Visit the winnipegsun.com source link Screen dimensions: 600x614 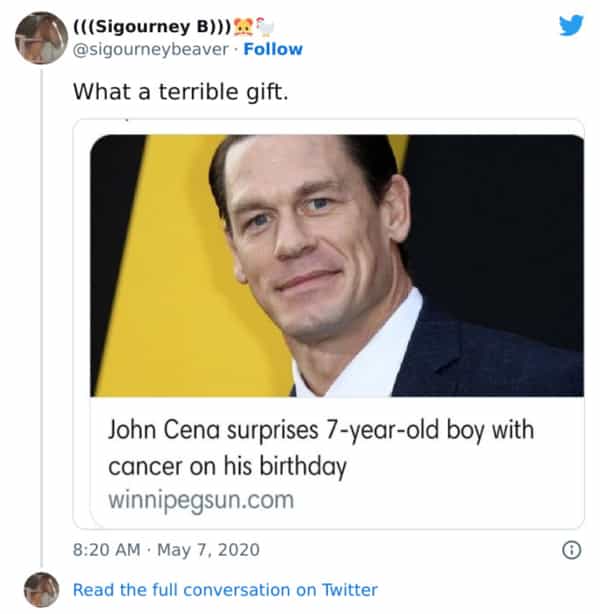[x=201, y=500]
